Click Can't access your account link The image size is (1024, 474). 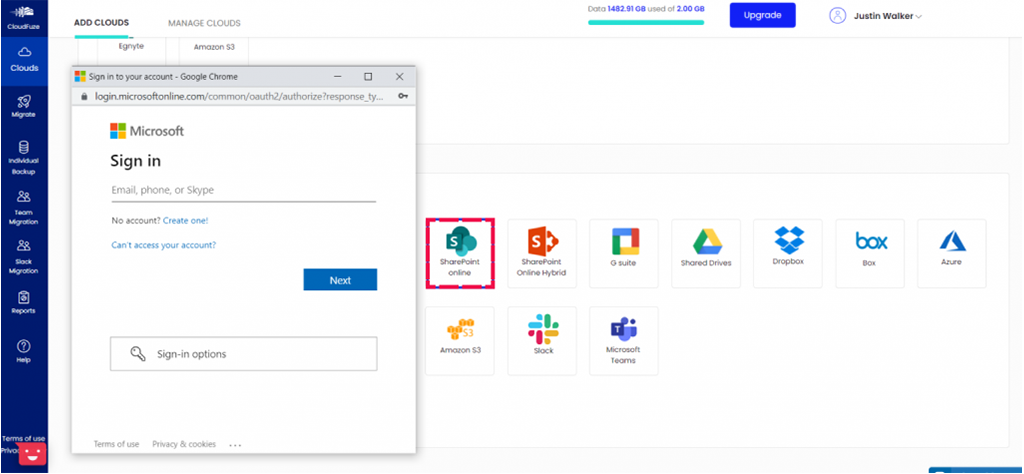[163, 245]
